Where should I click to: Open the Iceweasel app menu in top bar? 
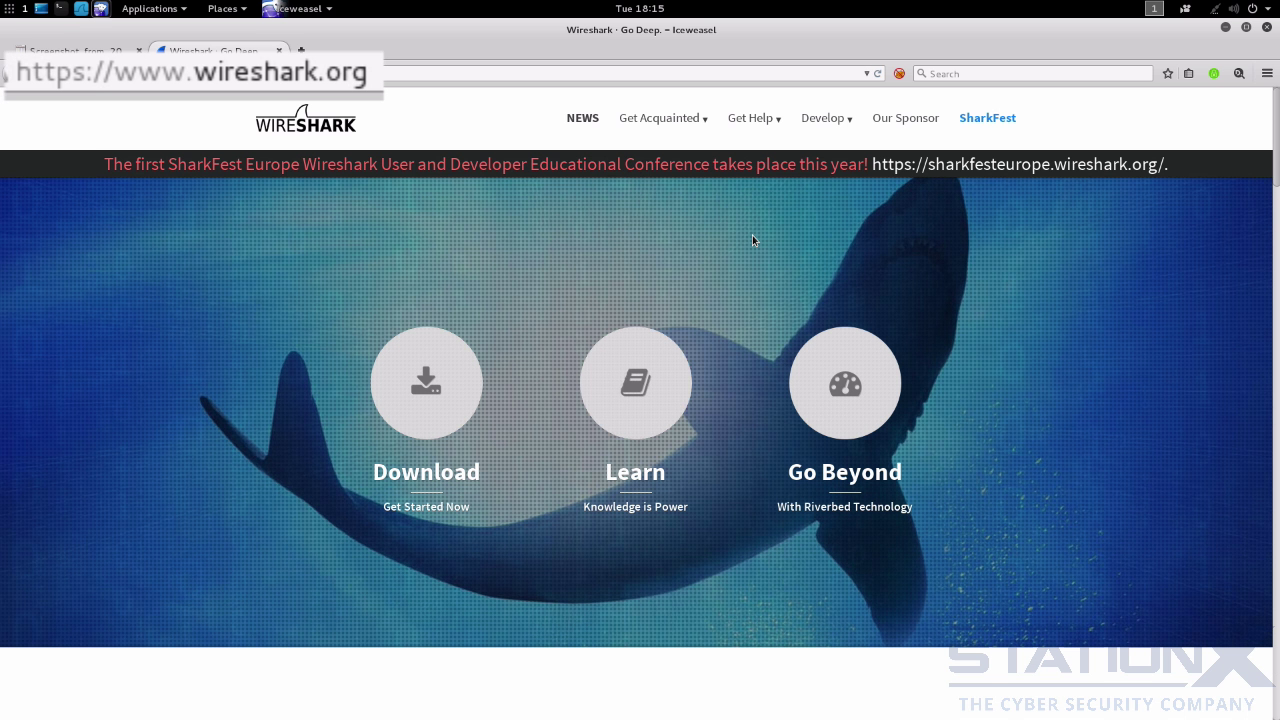(297, 8)
